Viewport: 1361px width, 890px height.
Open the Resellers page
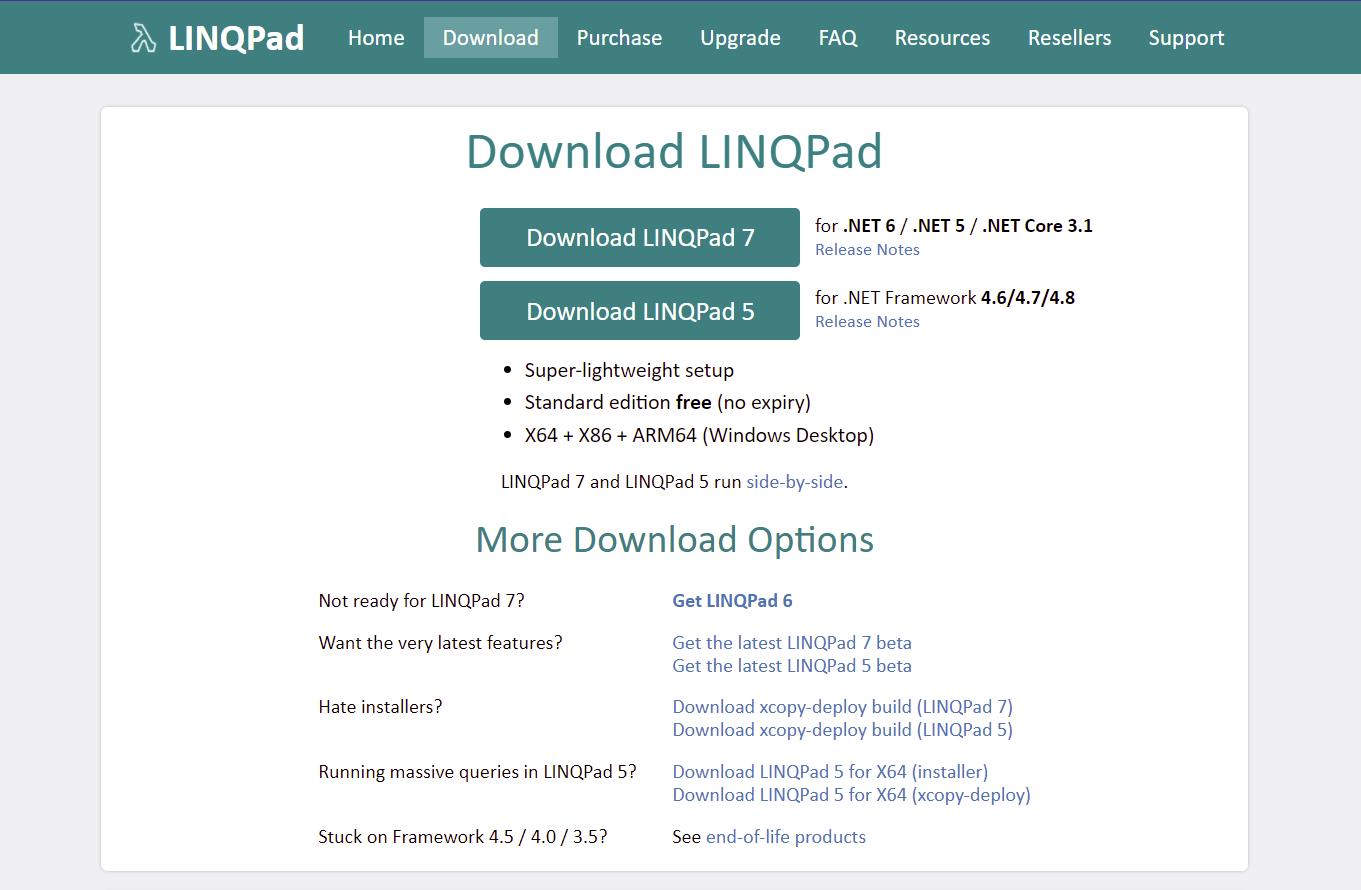point(1068,37)
